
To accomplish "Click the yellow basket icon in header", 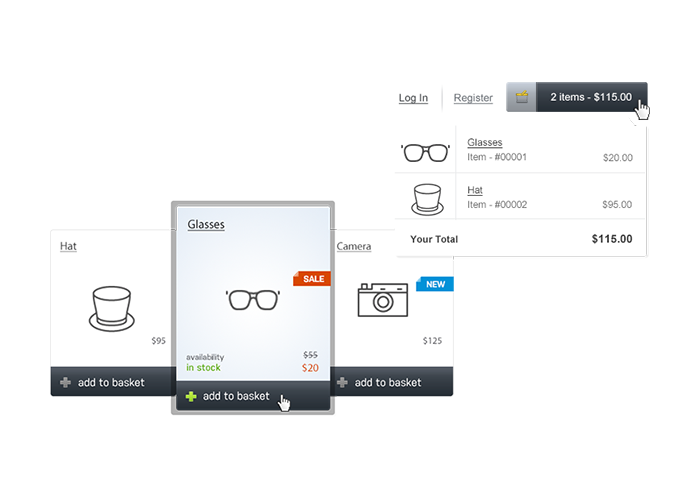I will [521, 98].
